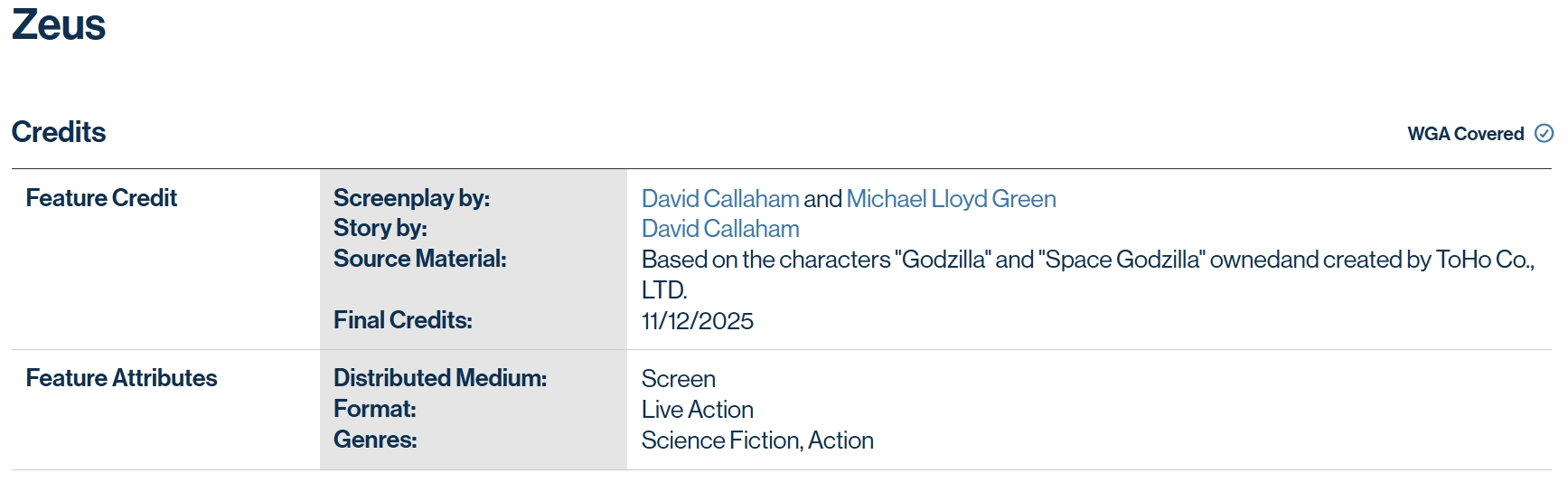
Task: Click the Story by label
Action: pos(380,228)
